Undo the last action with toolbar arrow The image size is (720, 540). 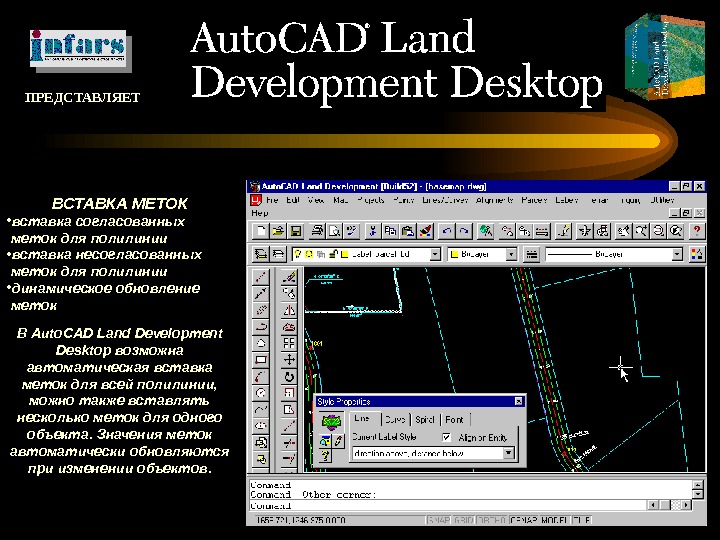point(447,231)
